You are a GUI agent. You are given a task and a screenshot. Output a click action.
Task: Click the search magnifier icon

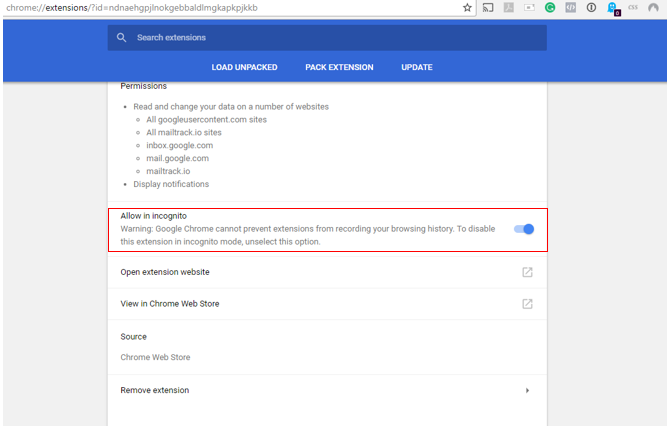click(x=122, y=38)
